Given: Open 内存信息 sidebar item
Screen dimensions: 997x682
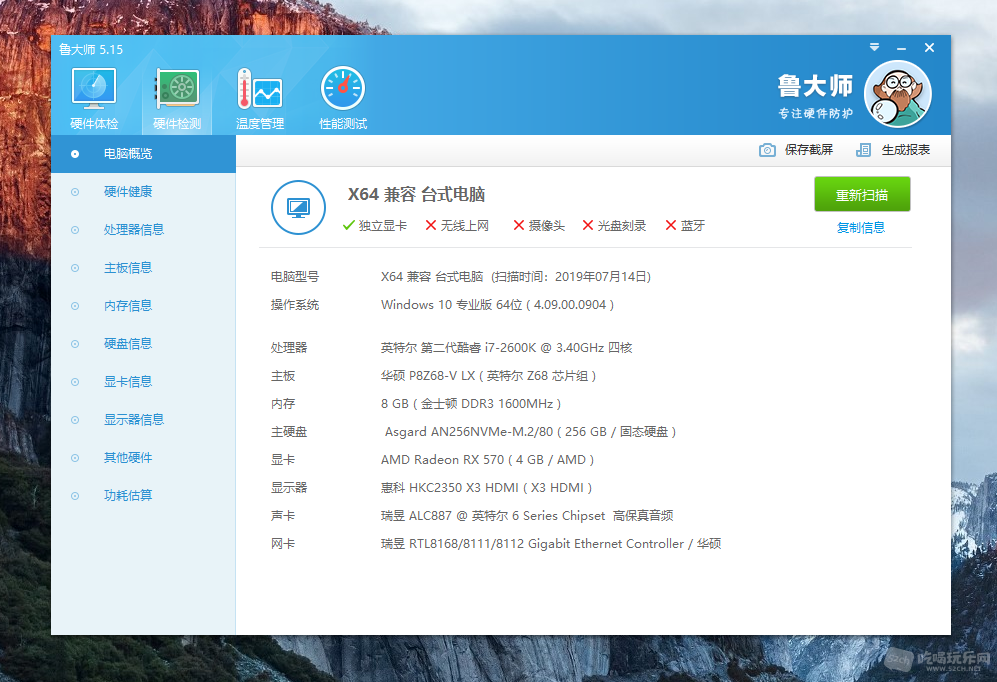Looking at the screenshot, I should click(143, 306).
